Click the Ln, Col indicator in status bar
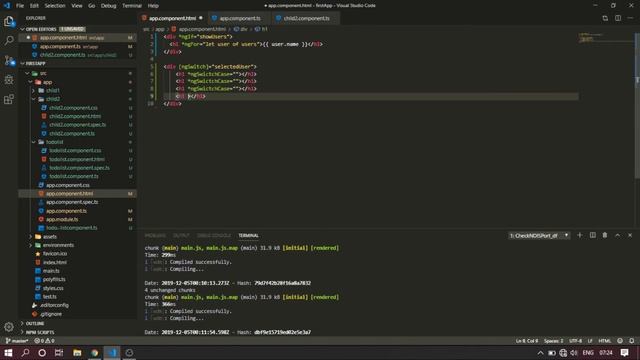The width and height of the screenshot is (640, 360). pyautogui.click(x=527, y=340)
